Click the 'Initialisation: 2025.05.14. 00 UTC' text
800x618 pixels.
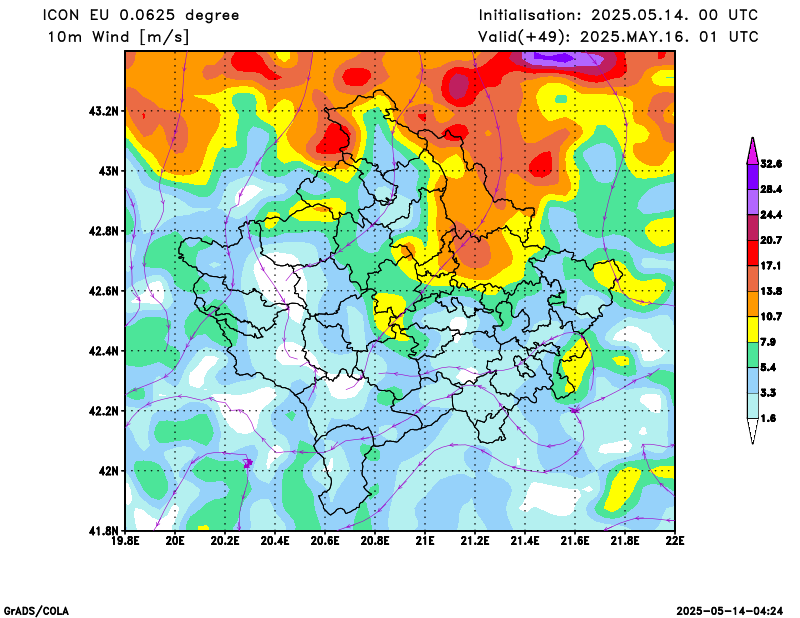618,15
